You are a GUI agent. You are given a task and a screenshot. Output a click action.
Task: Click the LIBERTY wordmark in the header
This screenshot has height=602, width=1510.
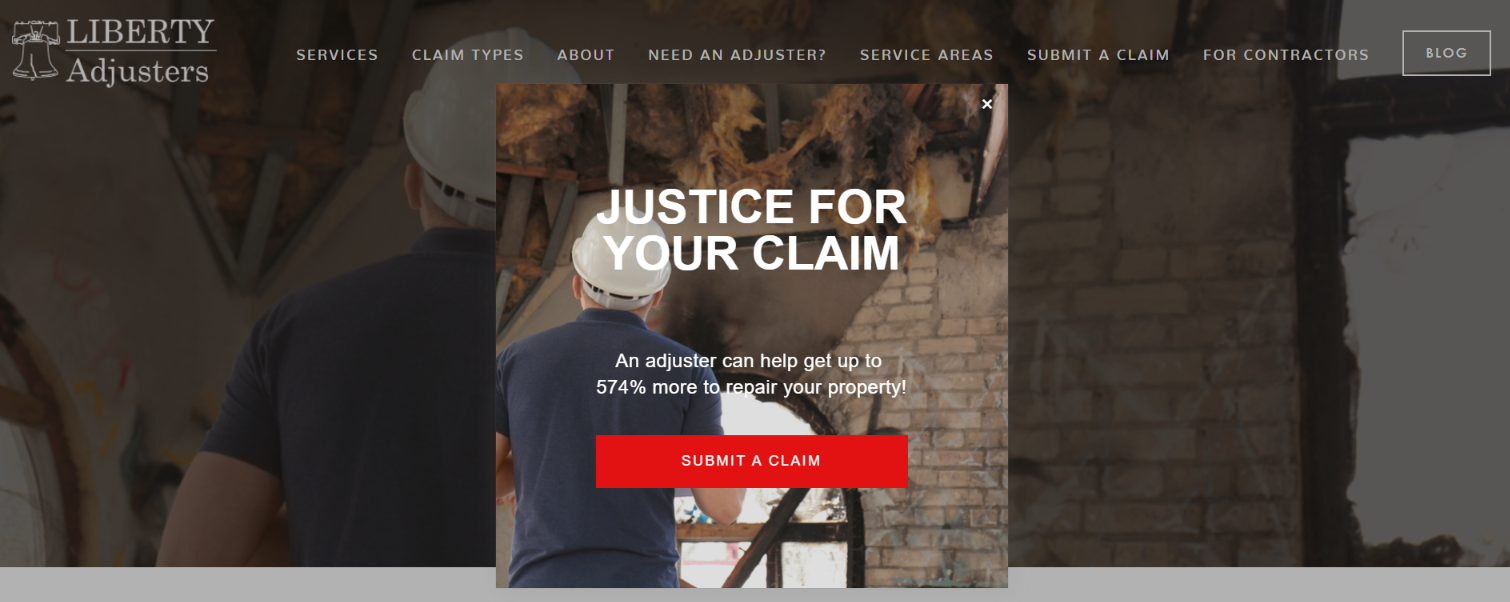141,33
